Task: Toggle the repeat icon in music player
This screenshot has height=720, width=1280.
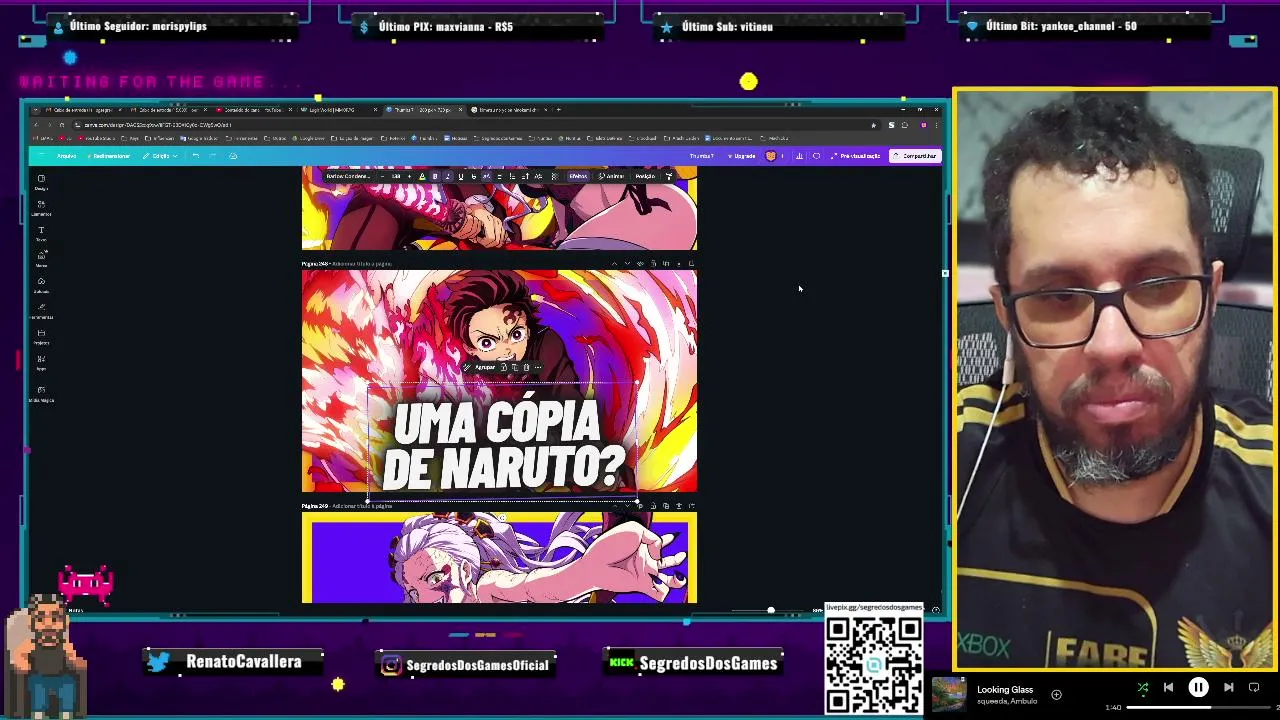Action: point(1254,687)
